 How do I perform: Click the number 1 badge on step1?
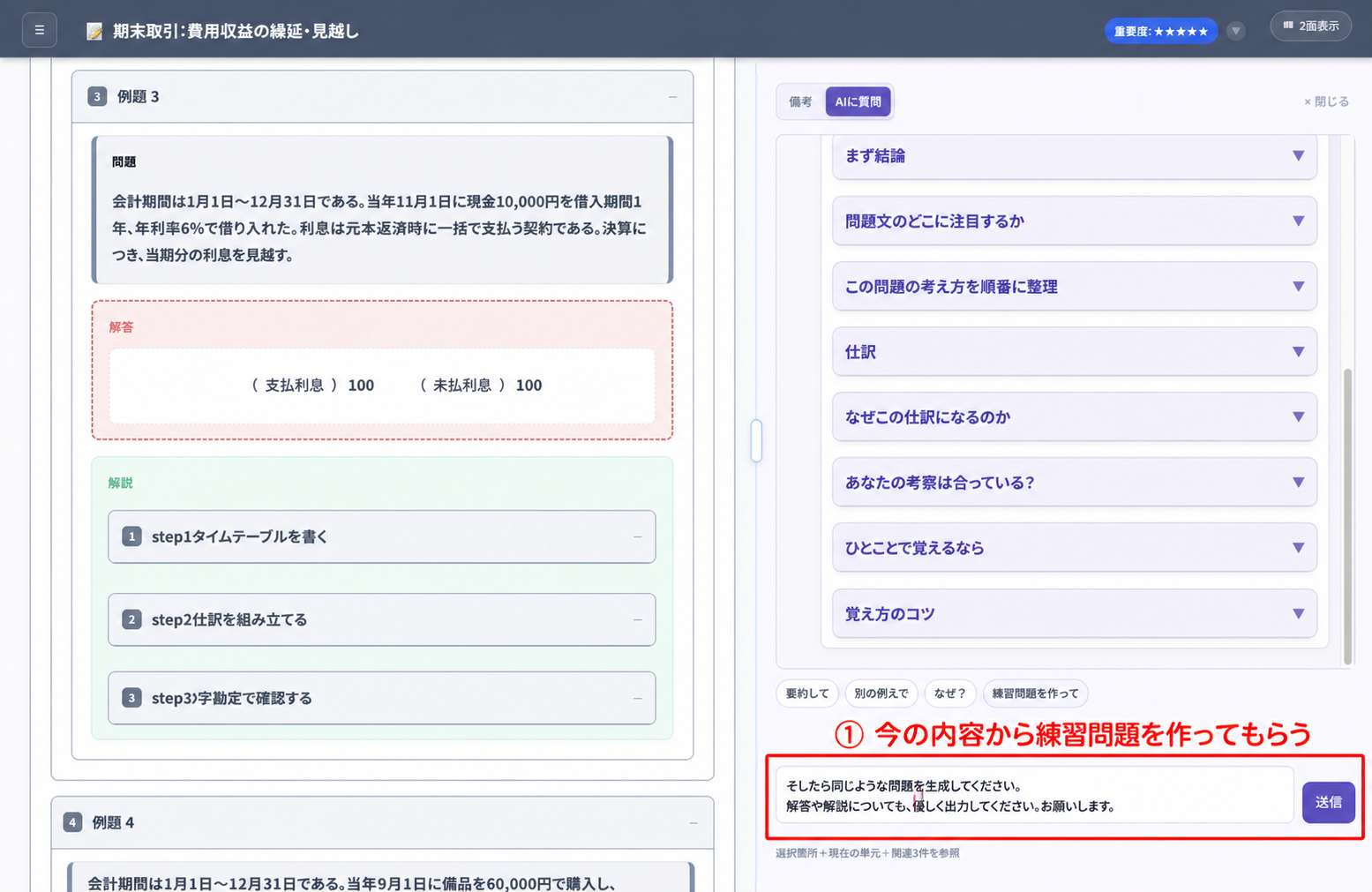[131, 536]
